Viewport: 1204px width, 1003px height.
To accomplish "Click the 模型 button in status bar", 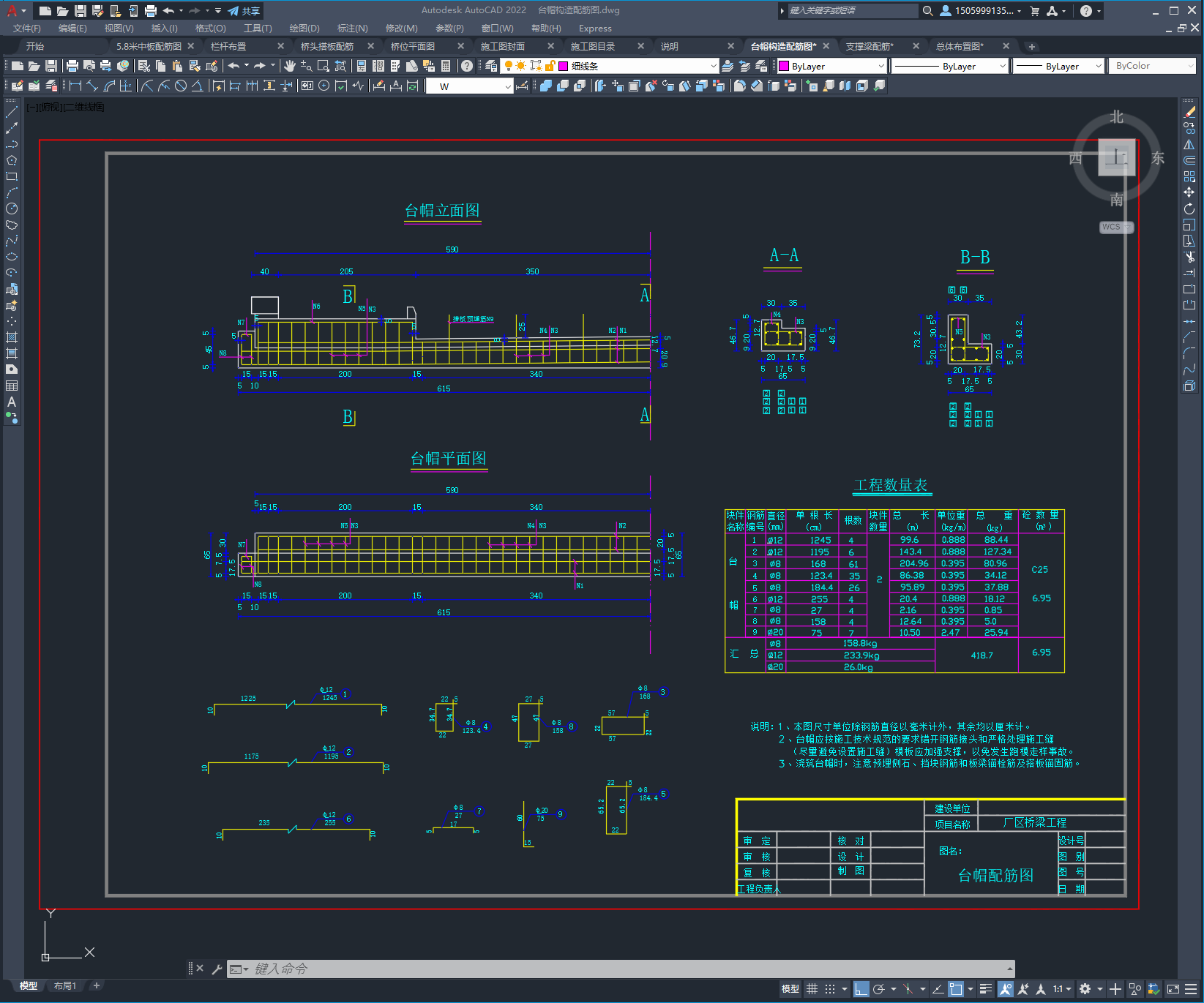I will point(790,989).
